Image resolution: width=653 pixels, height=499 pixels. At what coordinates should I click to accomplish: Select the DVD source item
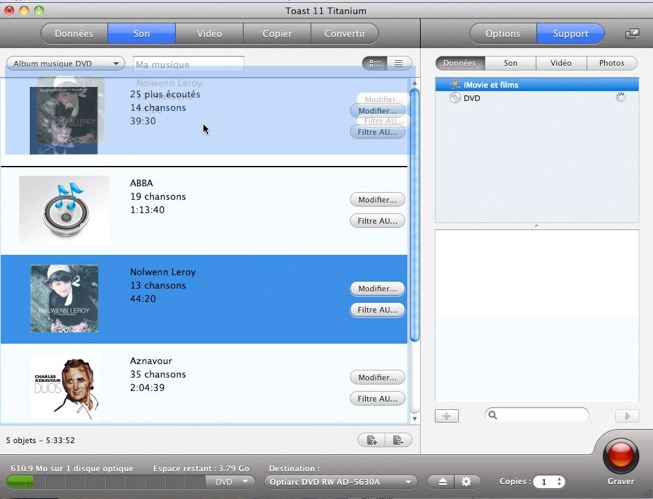[x=537, y=98]
